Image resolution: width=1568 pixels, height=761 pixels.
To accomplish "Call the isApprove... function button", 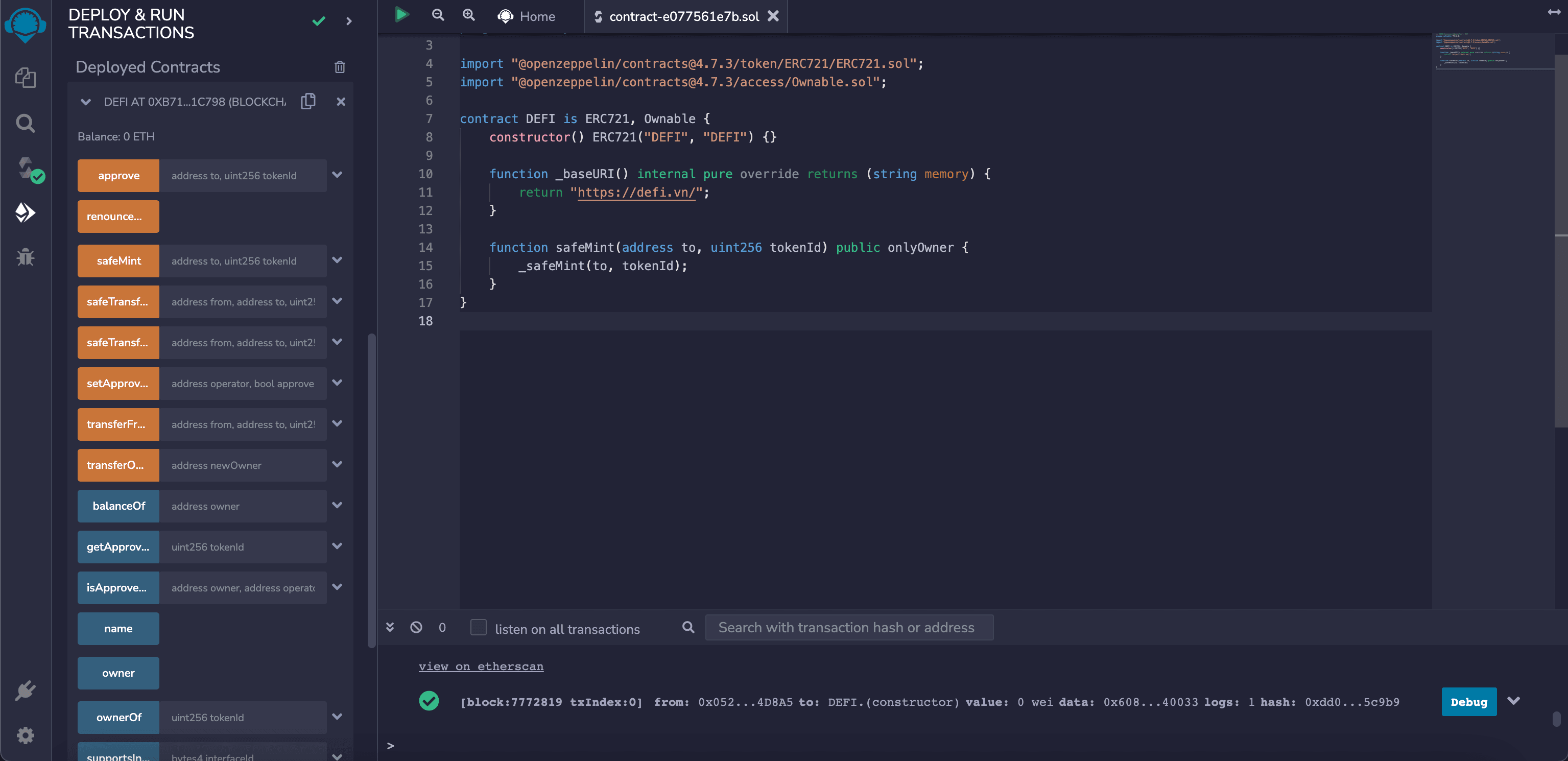I will tap(118, 587).
